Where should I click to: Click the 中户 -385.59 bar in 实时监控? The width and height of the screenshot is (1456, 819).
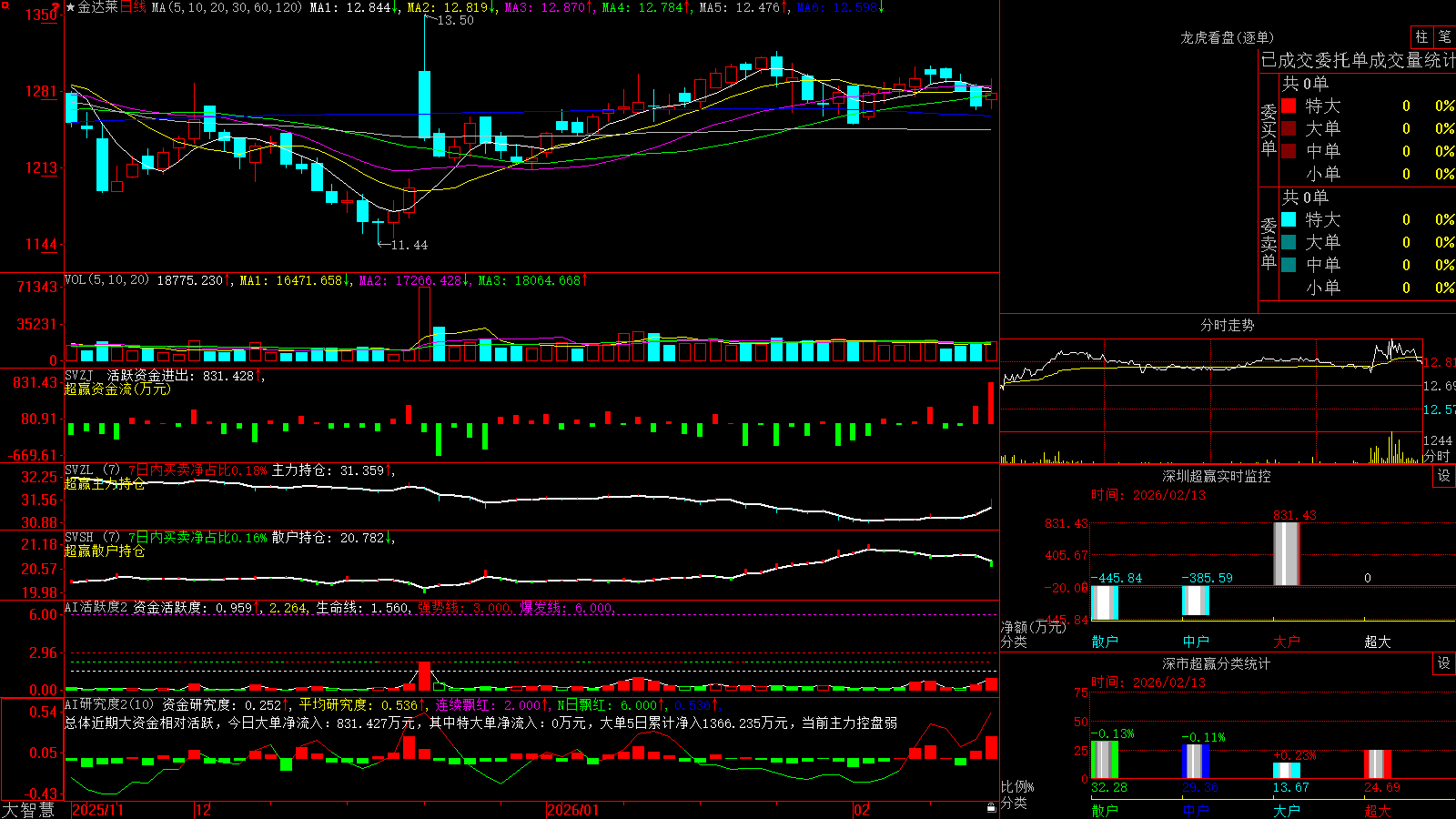click(x=1196, y=601)
